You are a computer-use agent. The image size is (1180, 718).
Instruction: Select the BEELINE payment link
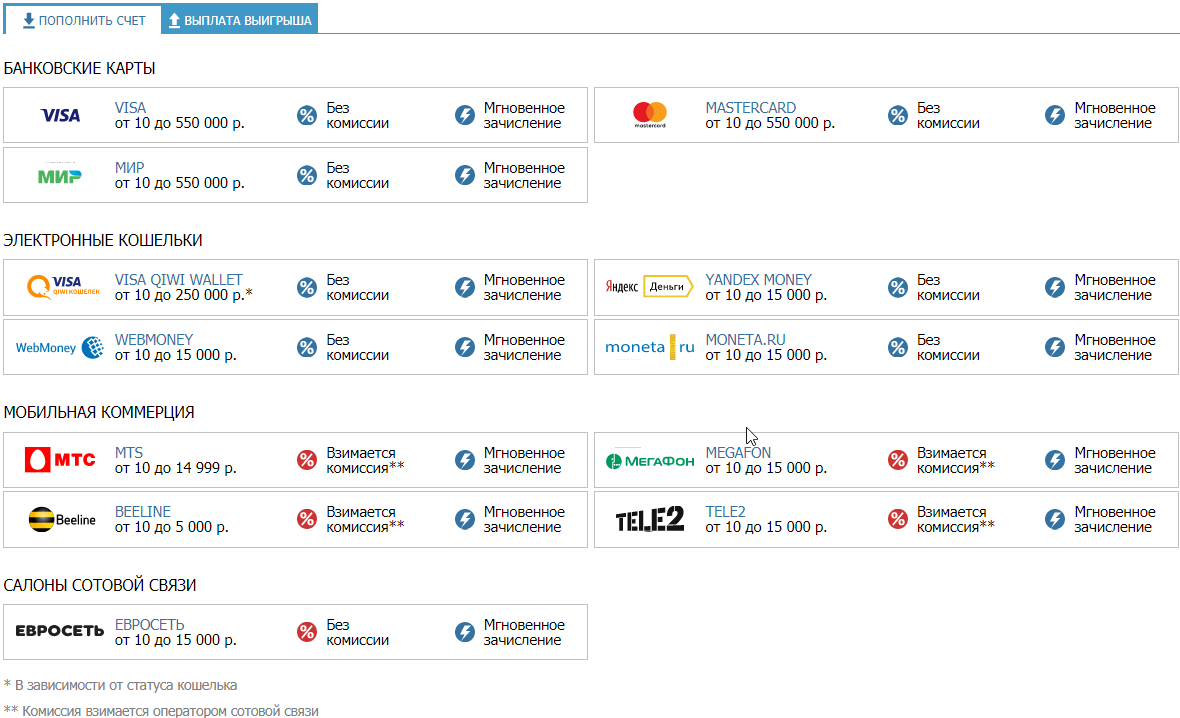click(x=143, y=511)
